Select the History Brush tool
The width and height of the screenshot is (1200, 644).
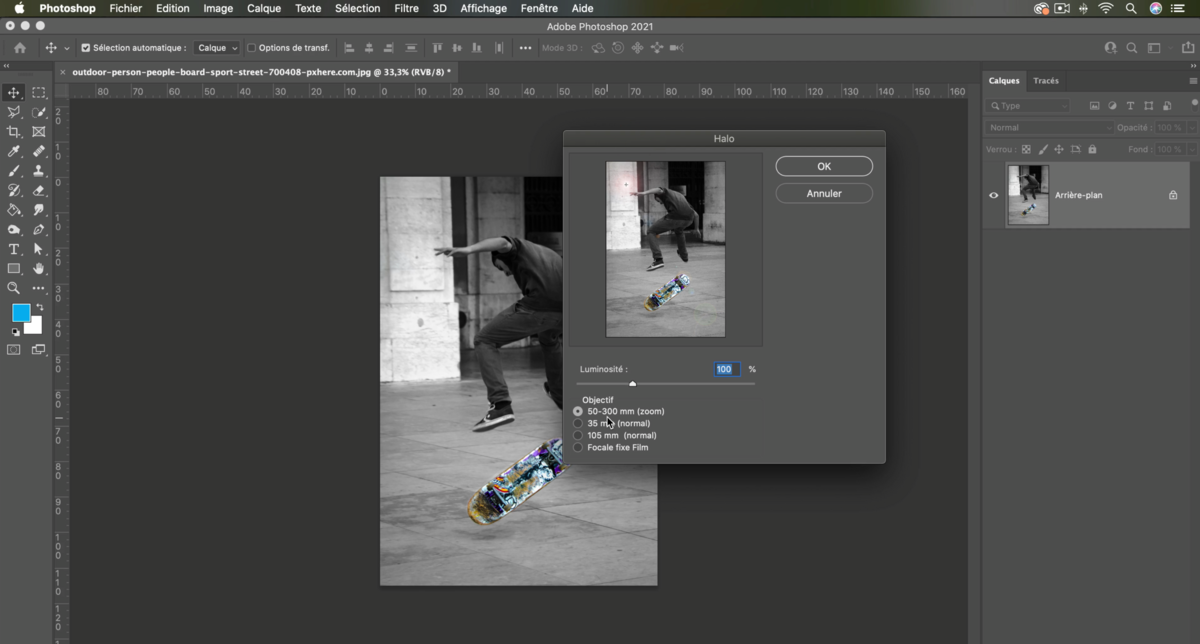[14, 190]
